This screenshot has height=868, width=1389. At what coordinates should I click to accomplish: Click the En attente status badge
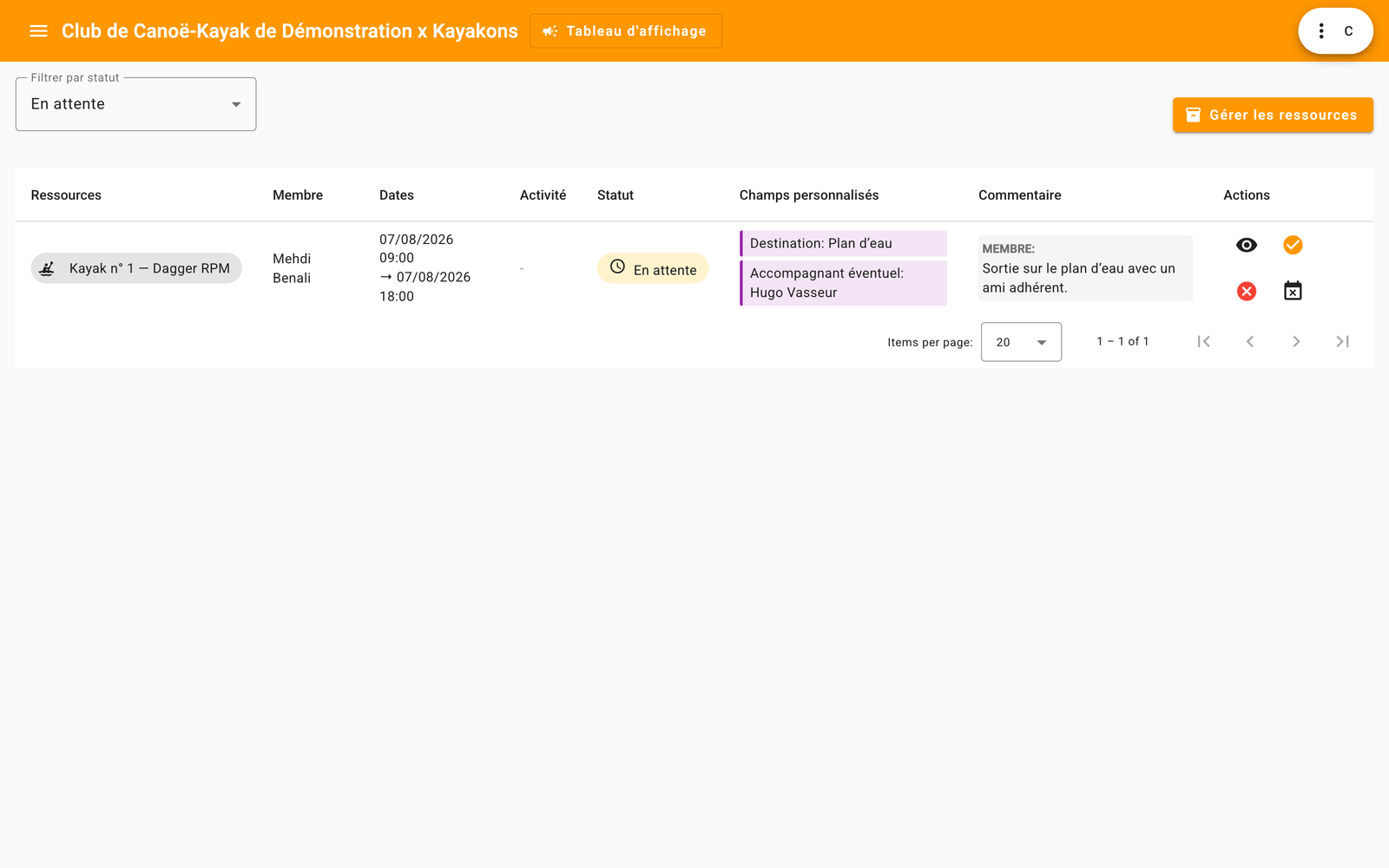coord(653,268)
